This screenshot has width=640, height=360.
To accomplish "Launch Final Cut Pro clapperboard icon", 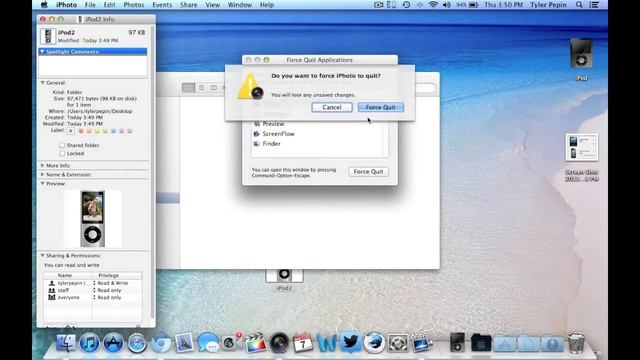I will click(x=256, y=342).
